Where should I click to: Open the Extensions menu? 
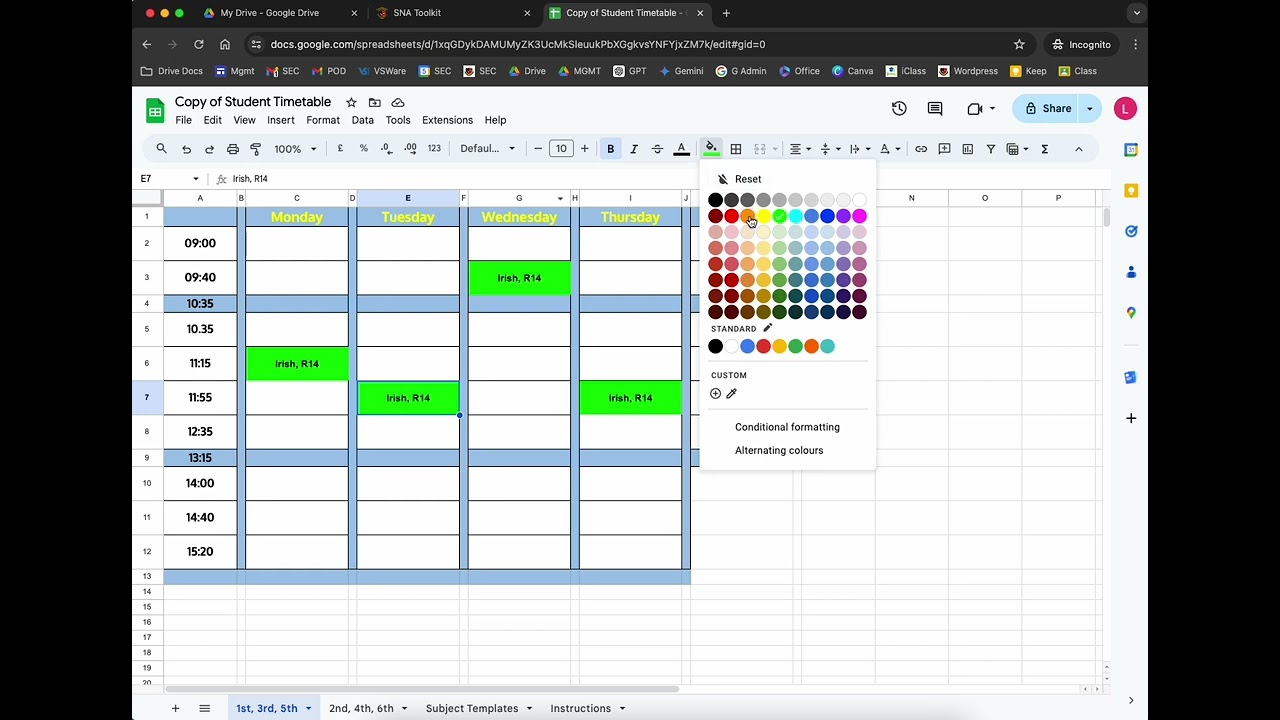447,120
